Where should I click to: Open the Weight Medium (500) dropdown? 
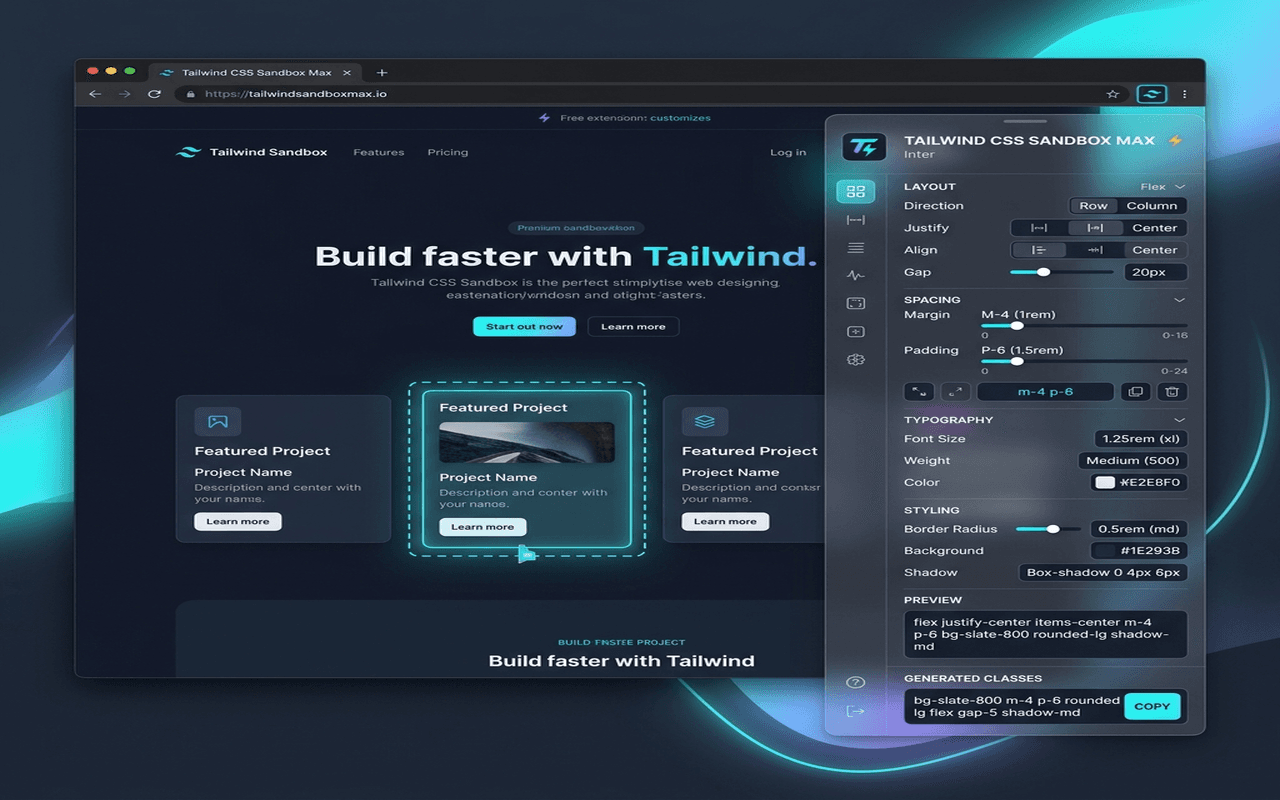[1132, 461]
